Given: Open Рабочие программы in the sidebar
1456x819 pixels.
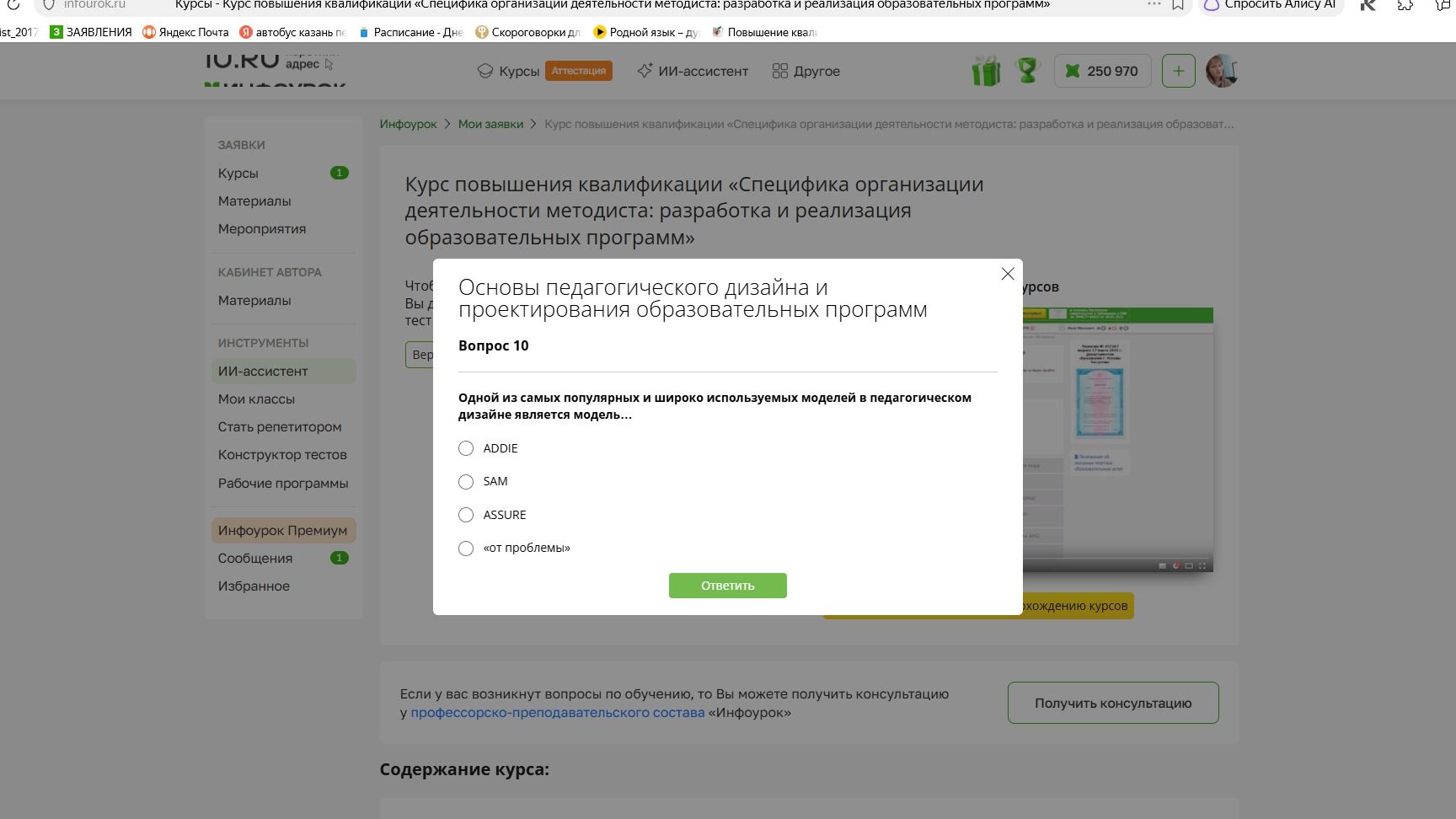Looking at the screenshot, I should pyautogui.click(x=283, y=483).
